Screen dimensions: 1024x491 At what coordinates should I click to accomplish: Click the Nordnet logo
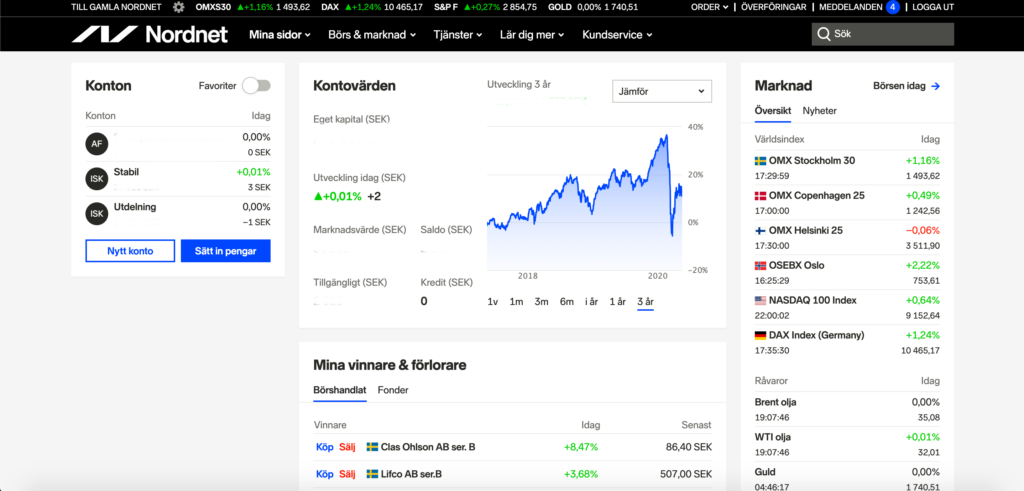point(150,35)
